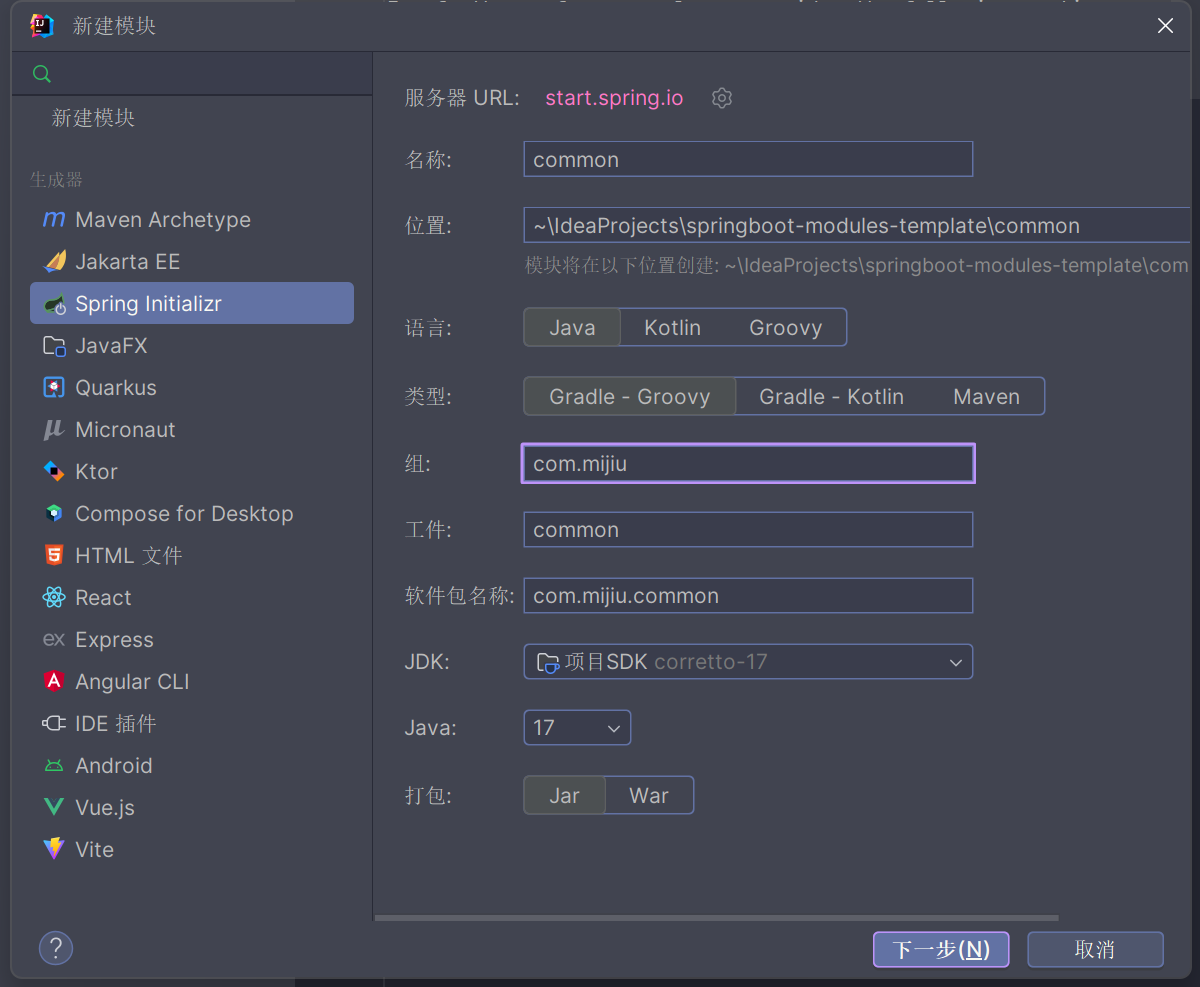Click the HTML5 file icon
Viewport: 1200px width, 987px height.
click(x=54, y=555)
